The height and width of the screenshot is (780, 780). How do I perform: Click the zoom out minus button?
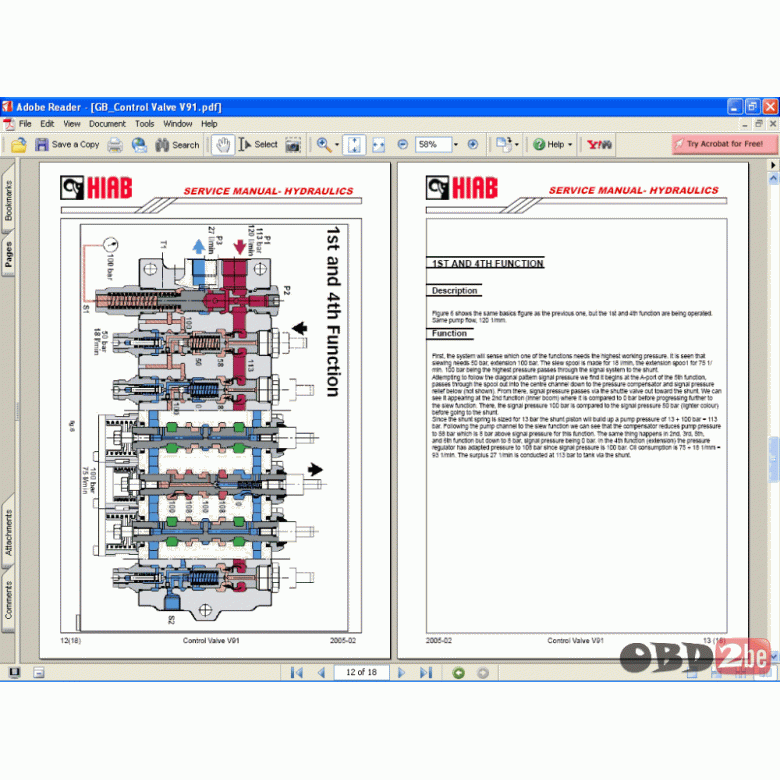coord(403,144)
